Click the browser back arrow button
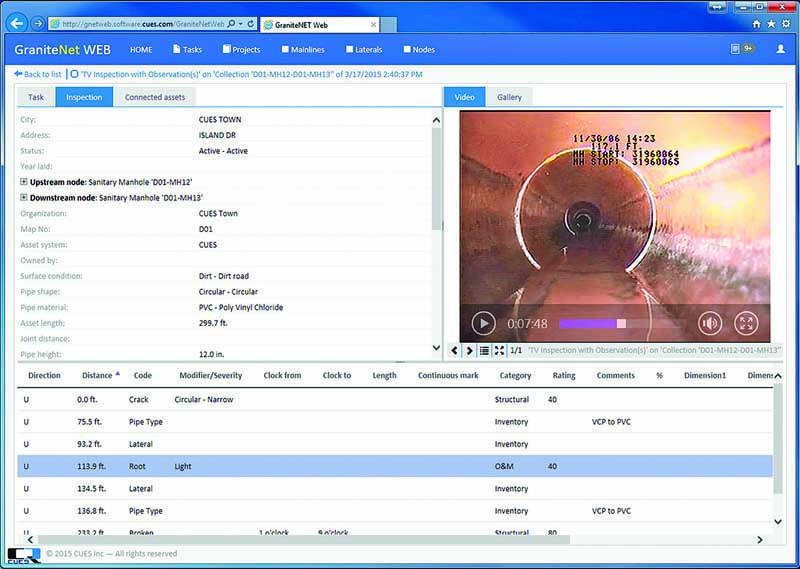Viewport: 800px width, 569px height. 16,23
